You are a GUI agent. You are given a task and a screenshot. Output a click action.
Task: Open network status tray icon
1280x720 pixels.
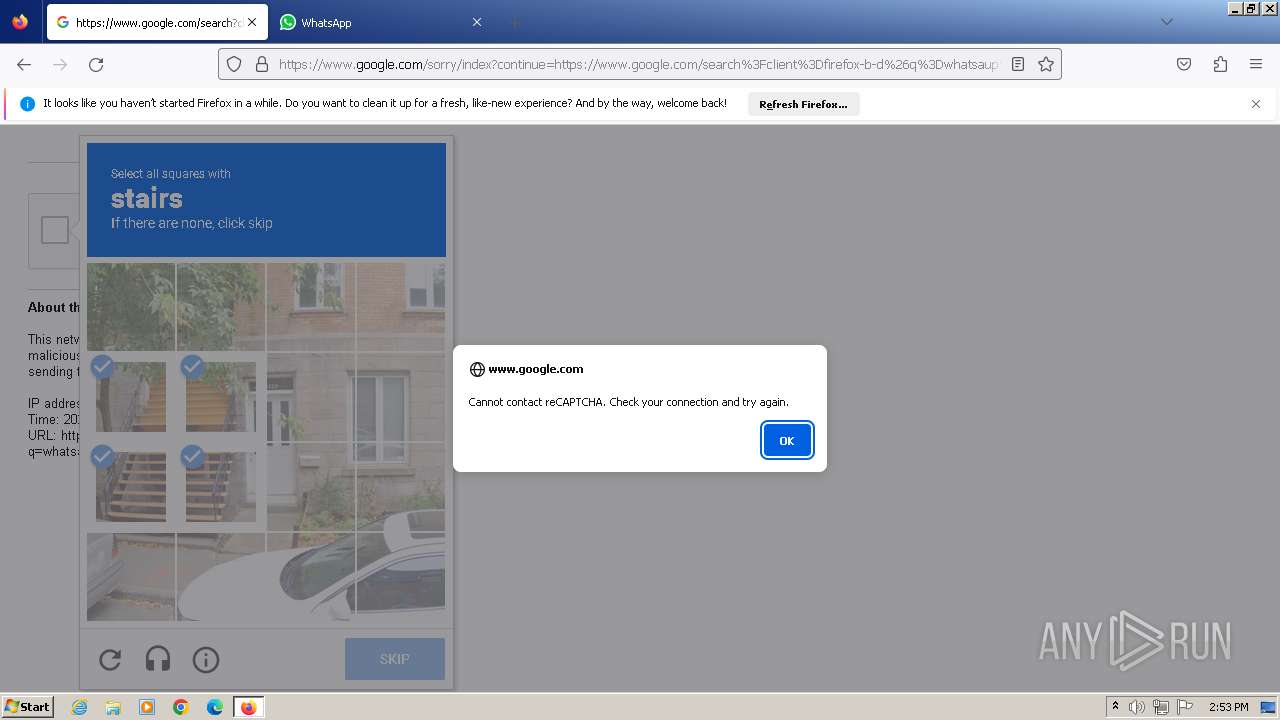pyautogui.click(x=1161, y=707)
